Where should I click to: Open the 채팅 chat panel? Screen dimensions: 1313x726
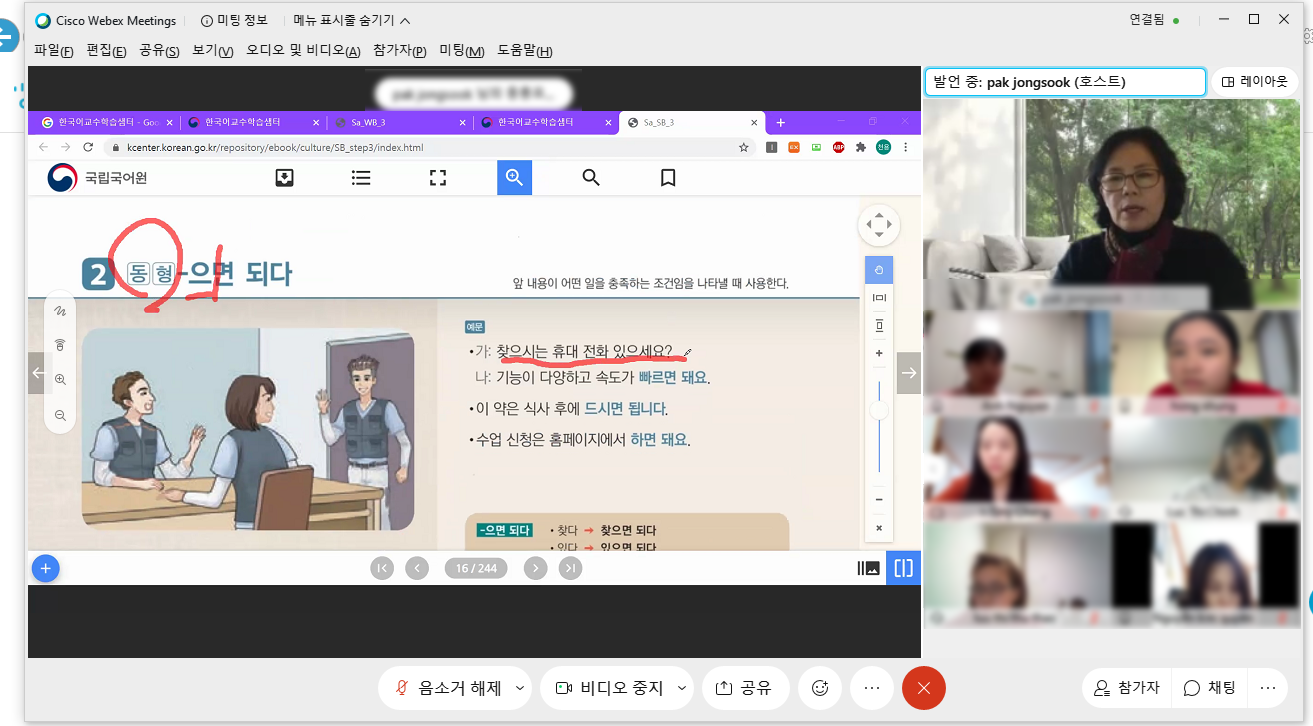1210,688
